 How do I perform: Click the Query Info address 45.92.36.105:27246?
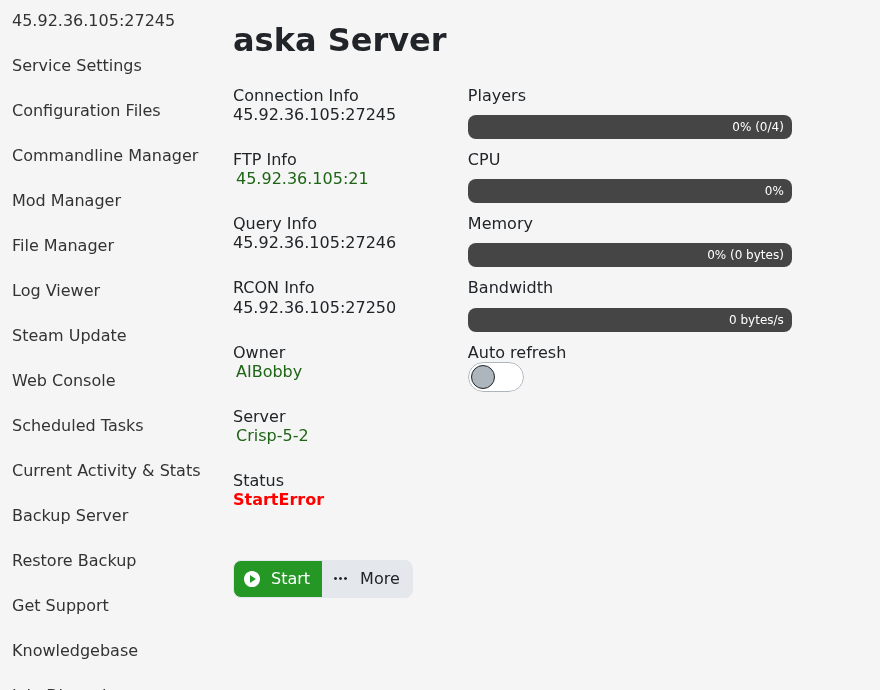pyautogui.click(x=314, y=243)
